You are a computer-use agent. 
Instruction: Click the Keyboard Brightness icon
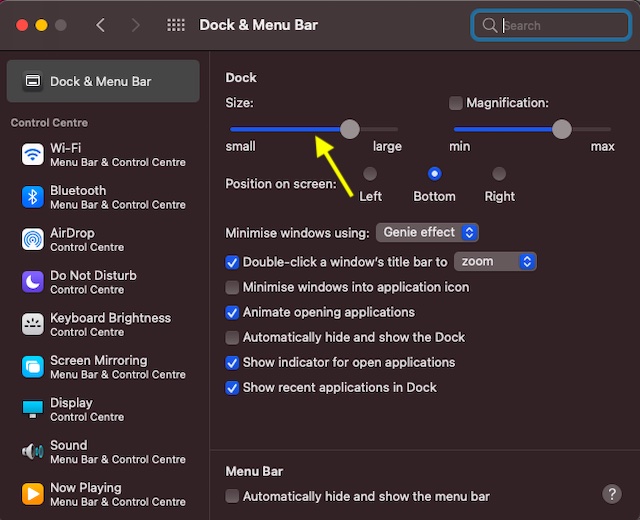pos(33,324)
